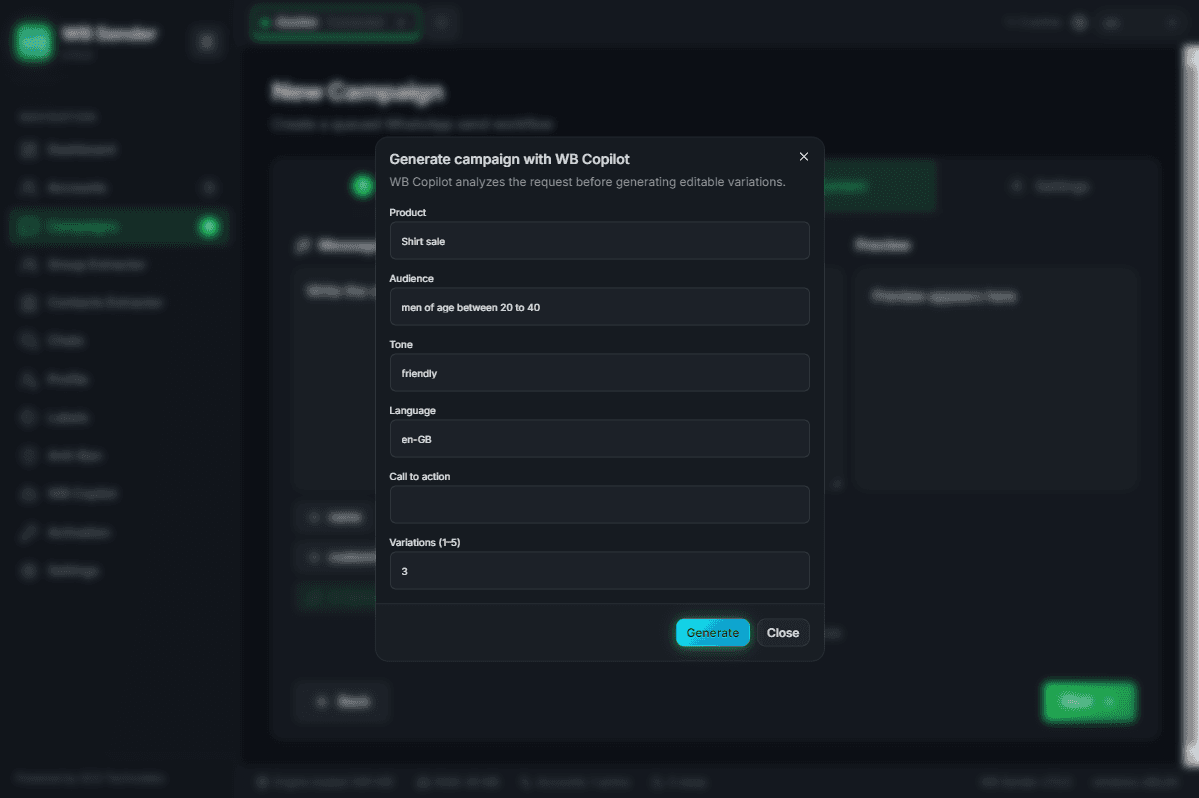The width and height of the screenshot is (1199, 798).
Task: Close the WB Copilot dialog with the X icon
Action: pos(804,157)
